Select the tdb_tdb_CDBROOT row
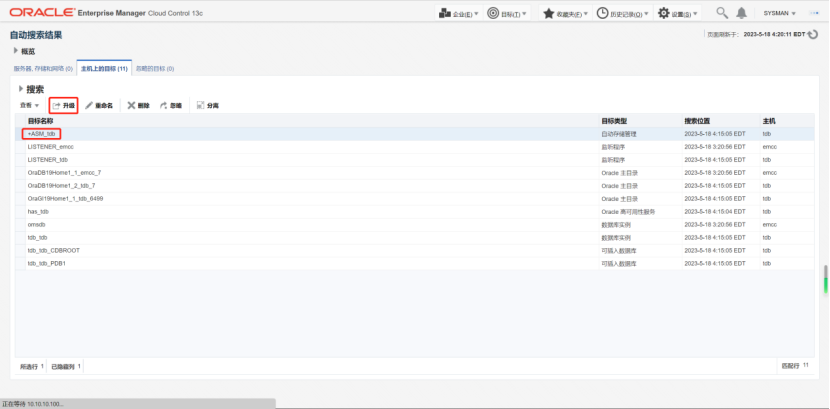 pyautogui.click(x=414, y=250)
